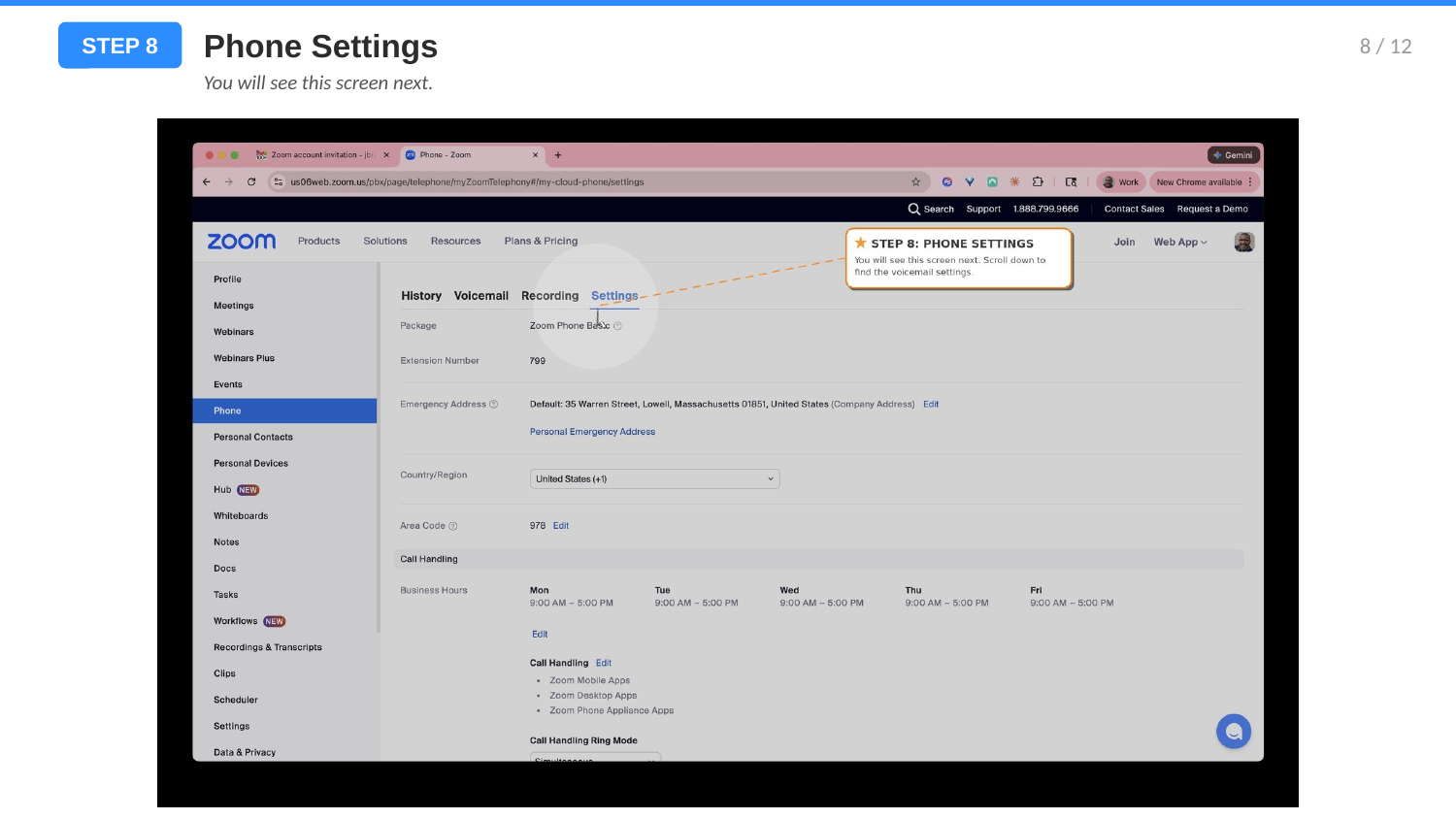Switch to the Voicemail tab
This screenshot has height=819, width=1456.
[481, 296]
